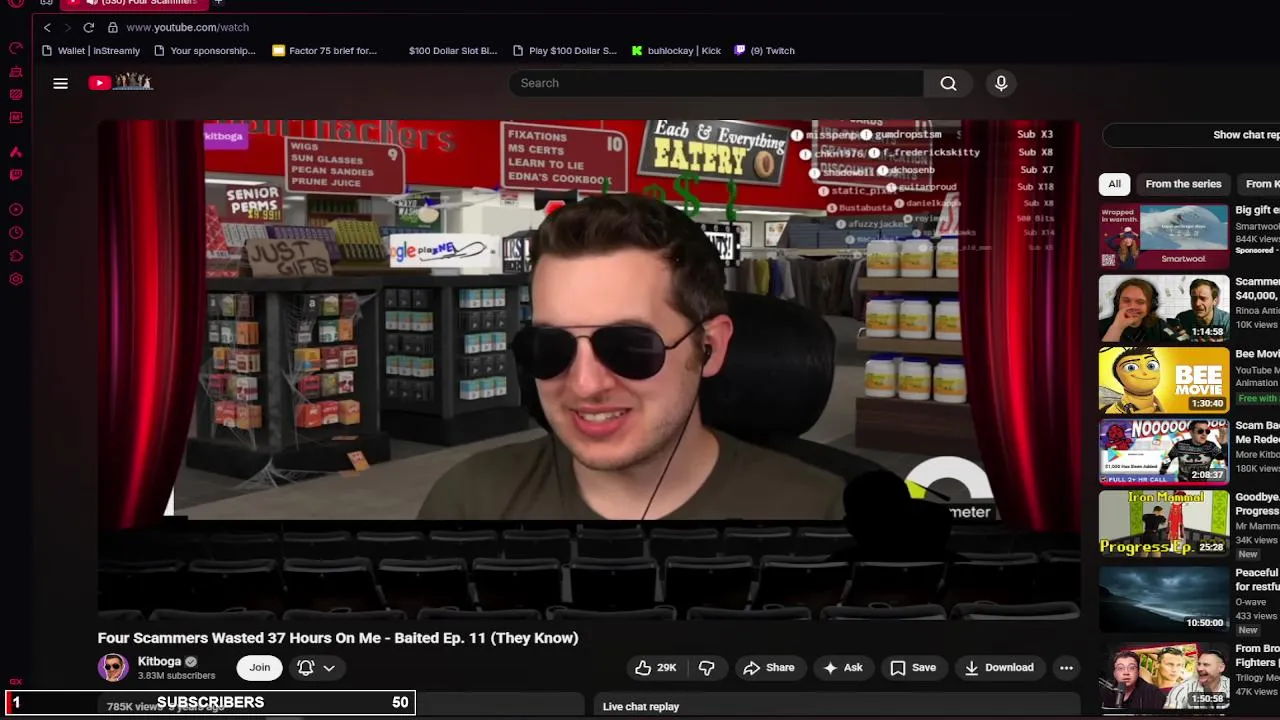The width and height of the screenshot is (1280, 720).
Task: Click the main video player
Action: click(589, 370)
